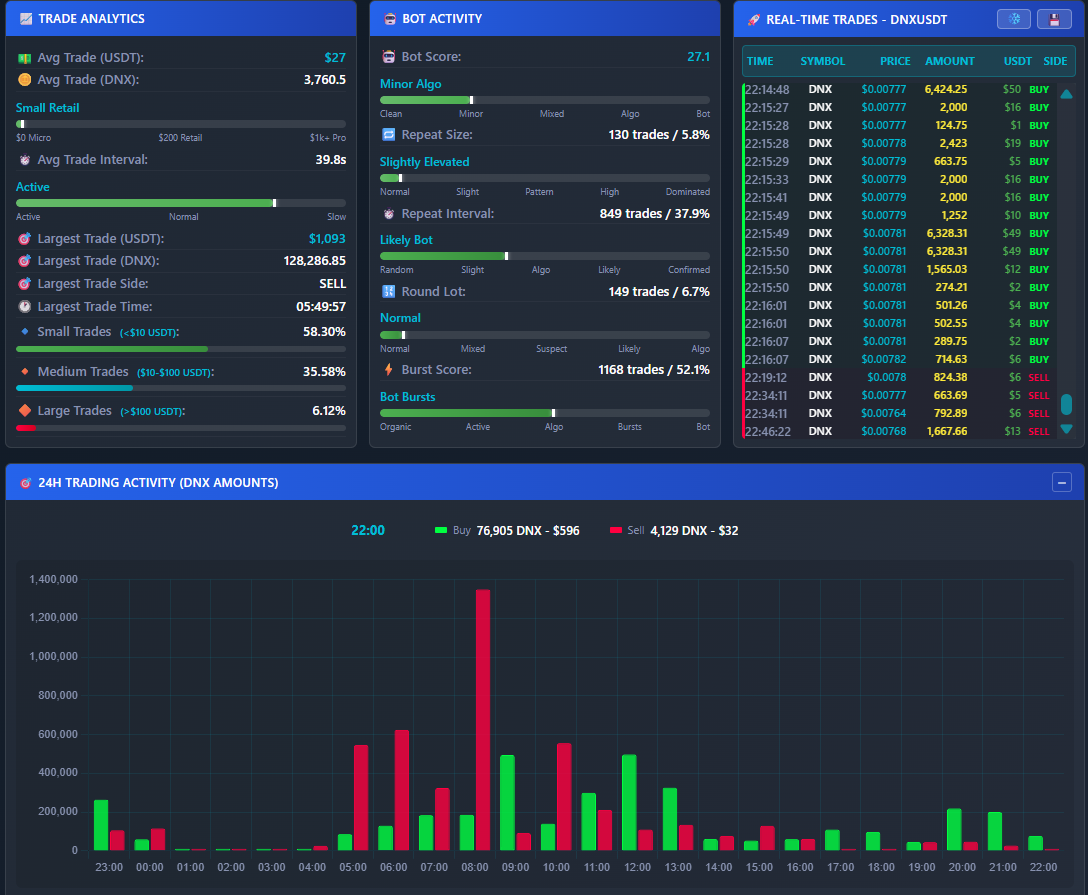Image resolution: width=1088 pixels, height=895 pixels.
Task: Click the coin icon beside Avg Trade (DNX)
Action: coord(24,80)
